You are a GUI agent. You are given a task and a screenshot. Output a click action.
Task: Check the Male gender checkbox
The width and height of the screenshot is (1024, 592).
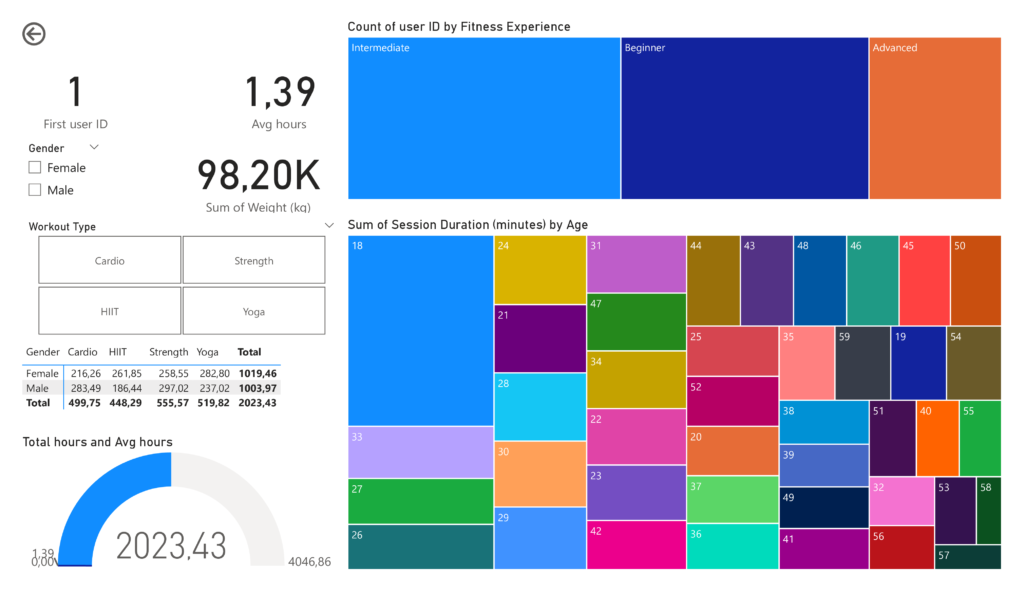pos(35,190)
